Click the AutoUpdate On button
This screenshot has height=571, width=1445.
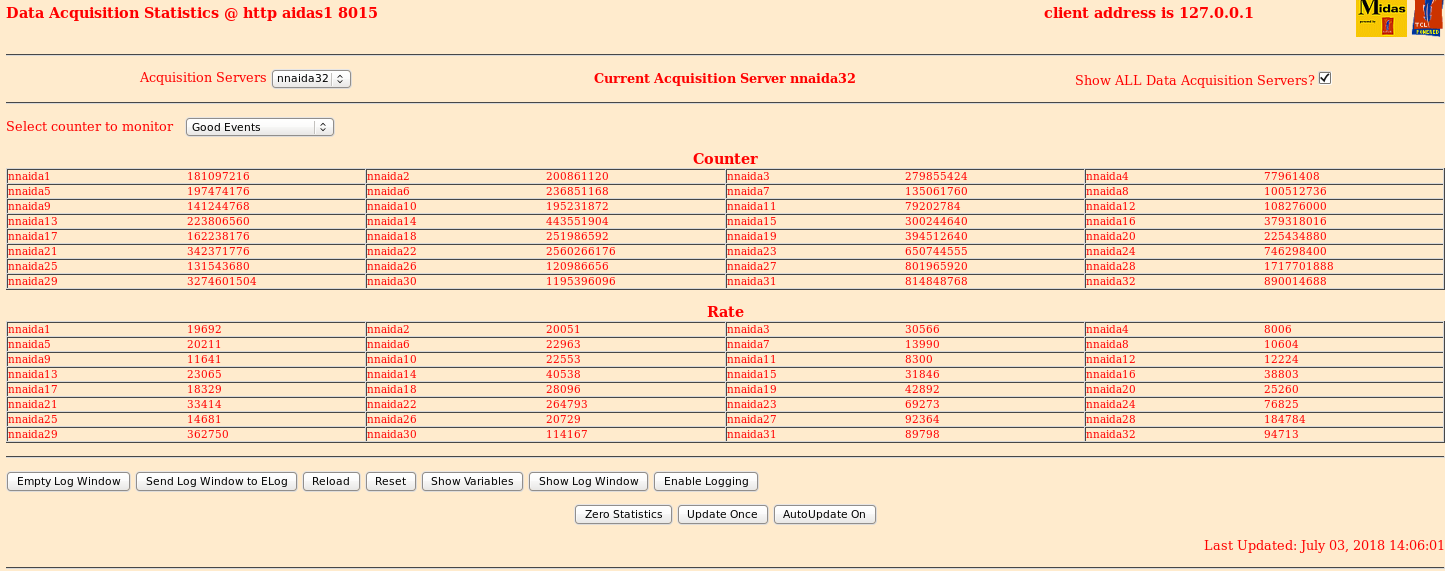click(x=824, y=514)
